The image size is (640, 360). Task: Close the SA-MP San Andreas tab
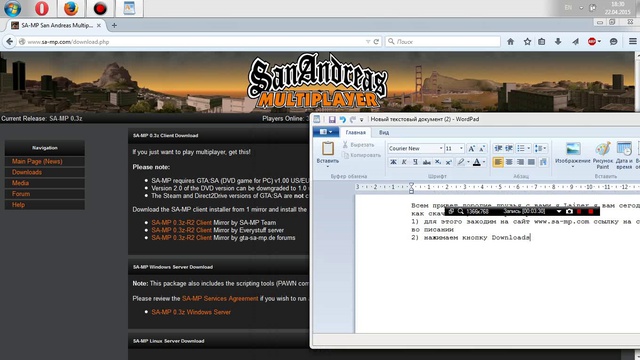pyautogui.click(x=99, y=25)
